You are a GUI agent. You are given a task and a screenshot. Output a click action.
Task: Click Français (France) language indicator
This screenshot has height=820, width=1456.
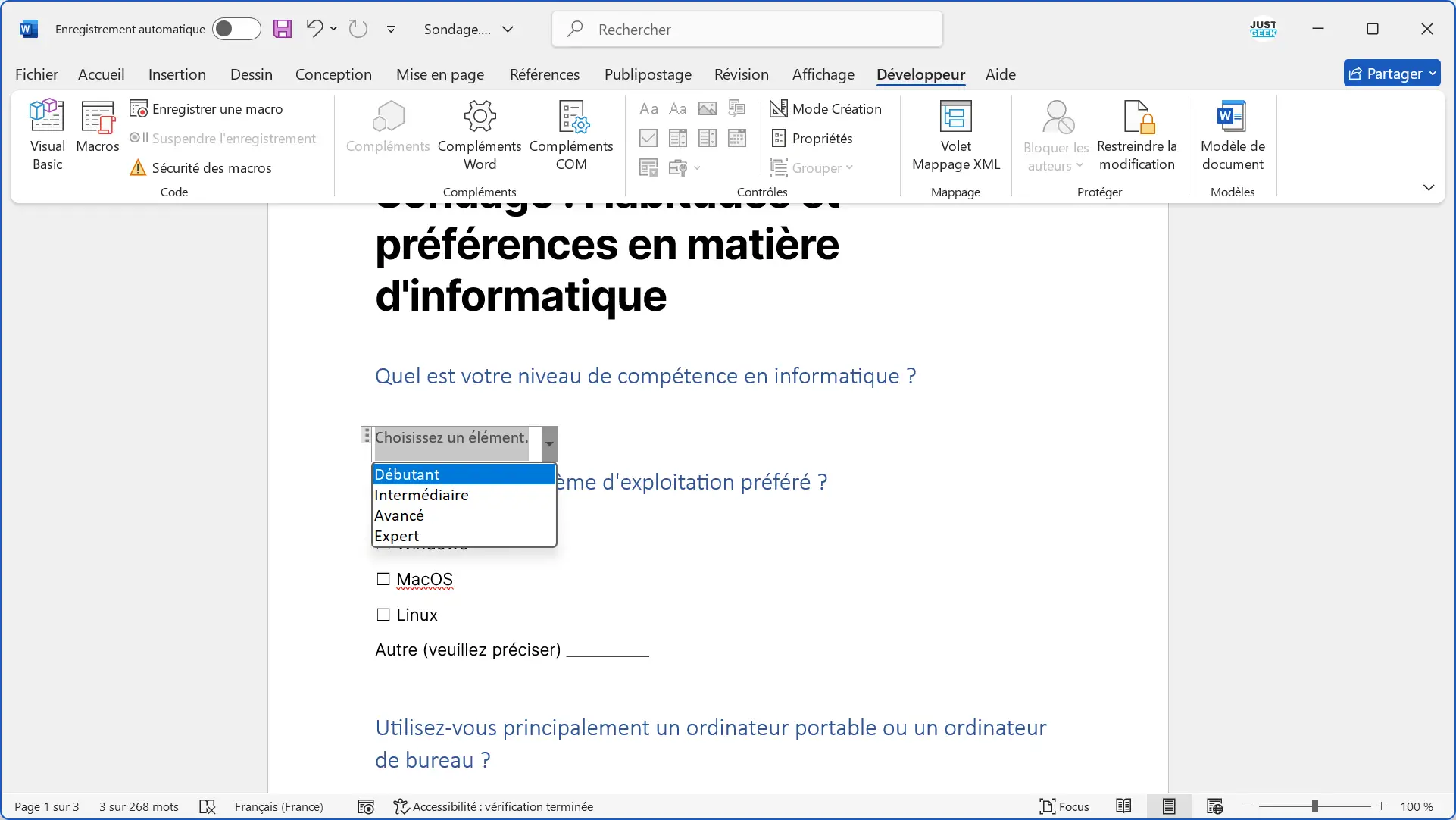(279, 806)
